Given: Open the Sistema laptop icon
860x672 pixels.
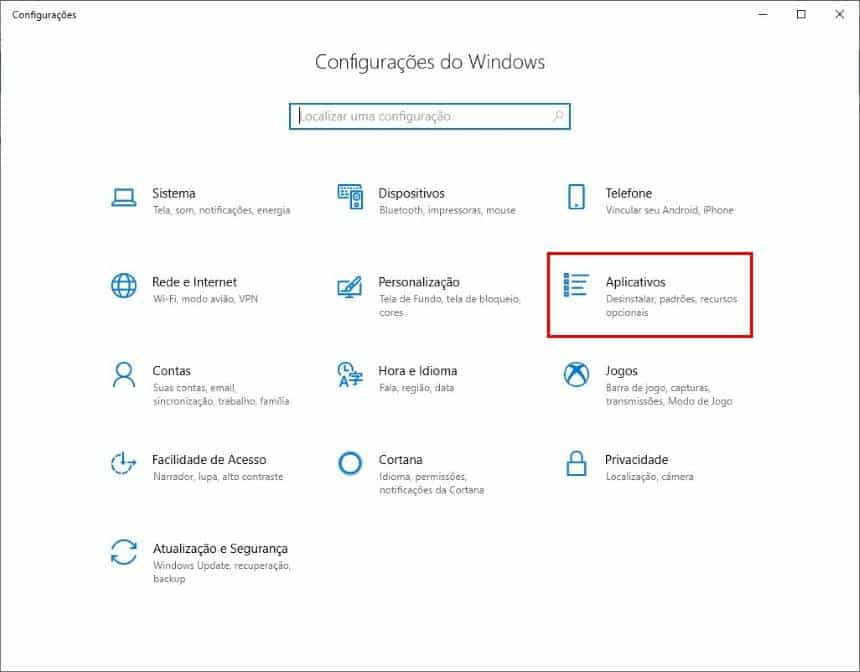Looking at the screenshot, I should (x=124, y=197).
